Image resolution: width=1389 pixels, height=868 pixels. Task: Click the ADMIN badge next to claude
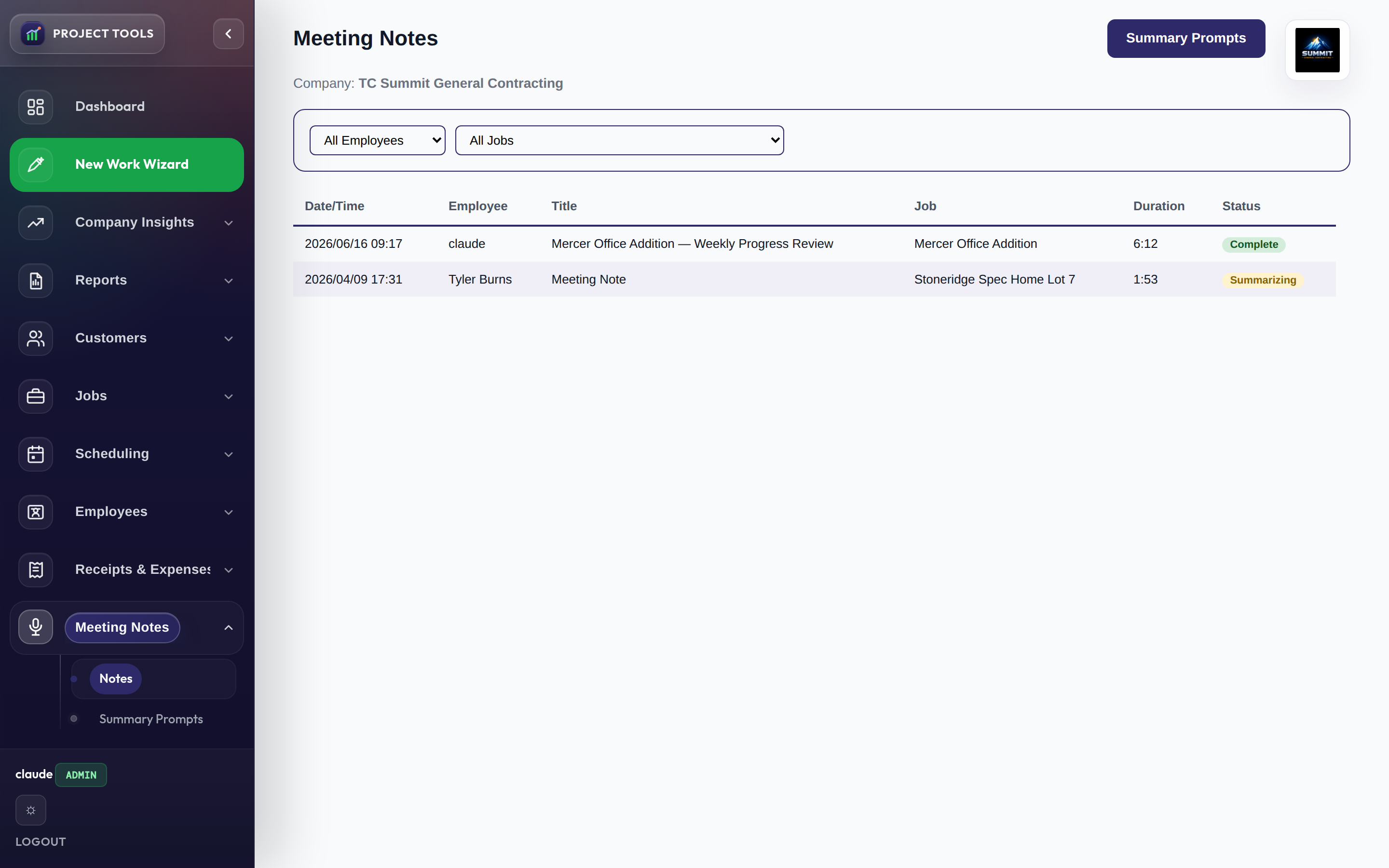81,775
